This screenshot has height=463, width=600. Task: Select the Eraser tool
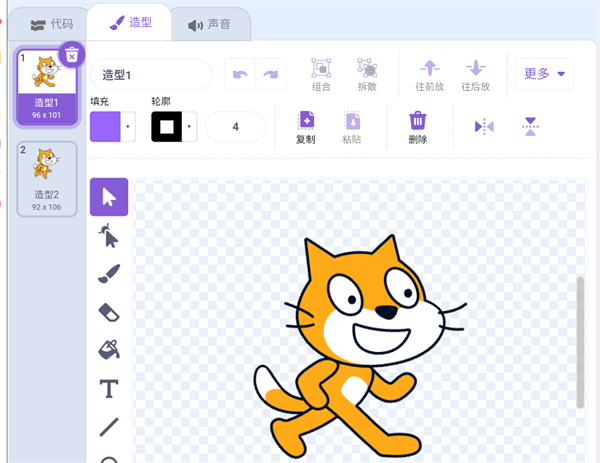pos(109,312)
